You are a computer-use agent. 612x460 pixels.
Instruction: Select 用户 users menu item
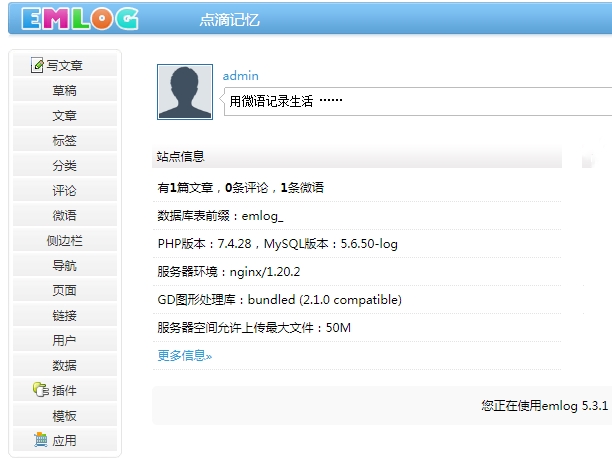point(65,341)
